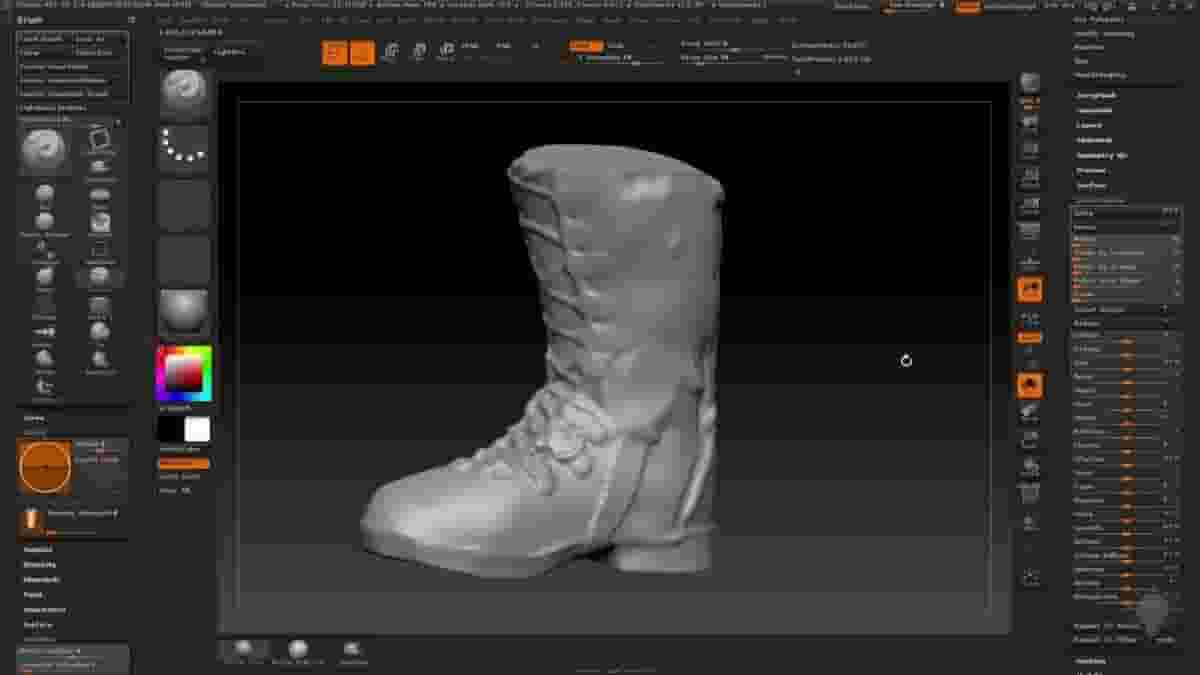Toggle the orange Edit mode button
The image size is (1200, 675).
coord(333,47)
